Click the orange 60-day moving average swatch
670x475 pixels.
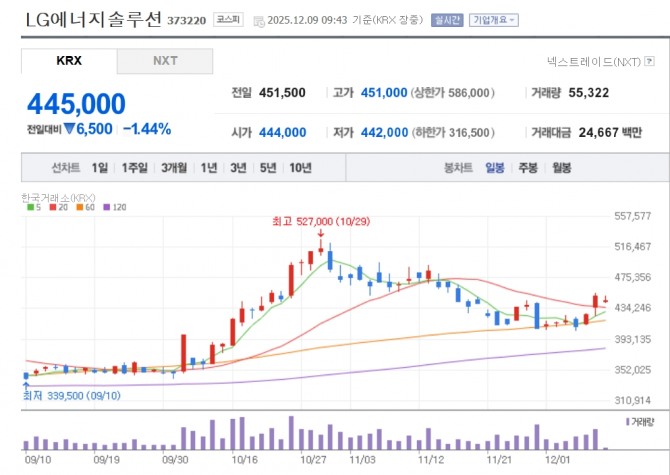coord(80,208)
